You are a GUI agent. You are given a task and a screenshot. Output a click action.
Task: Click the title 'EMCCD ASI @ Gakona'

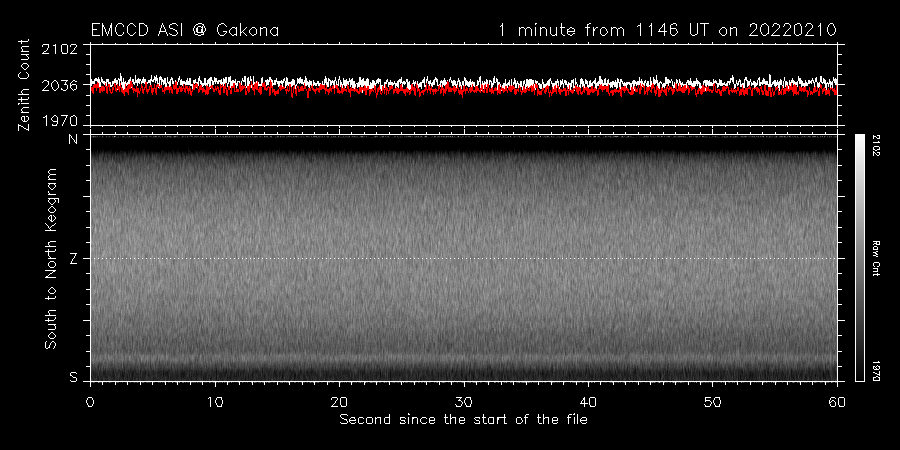pos(185,30)
